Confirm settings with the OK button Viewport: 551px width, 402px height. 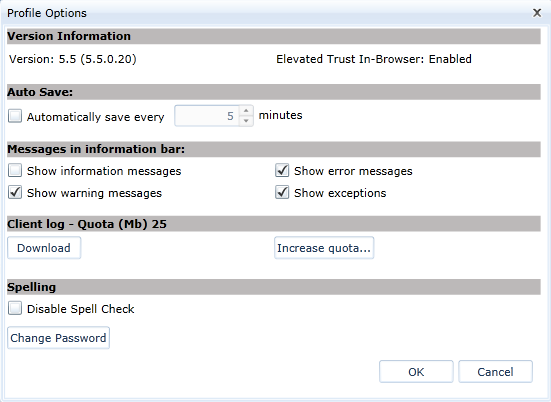pos(416,372)
